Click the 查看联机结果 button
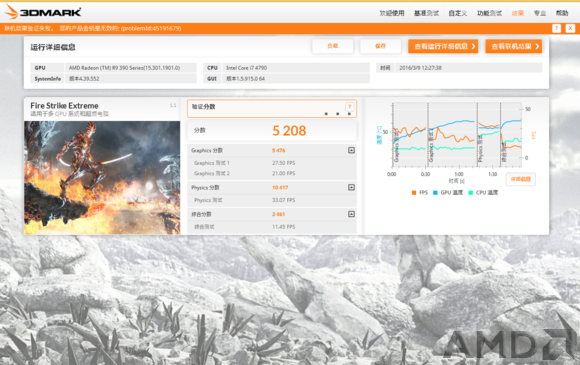This screenshot has height=365, width=580. 513,46
